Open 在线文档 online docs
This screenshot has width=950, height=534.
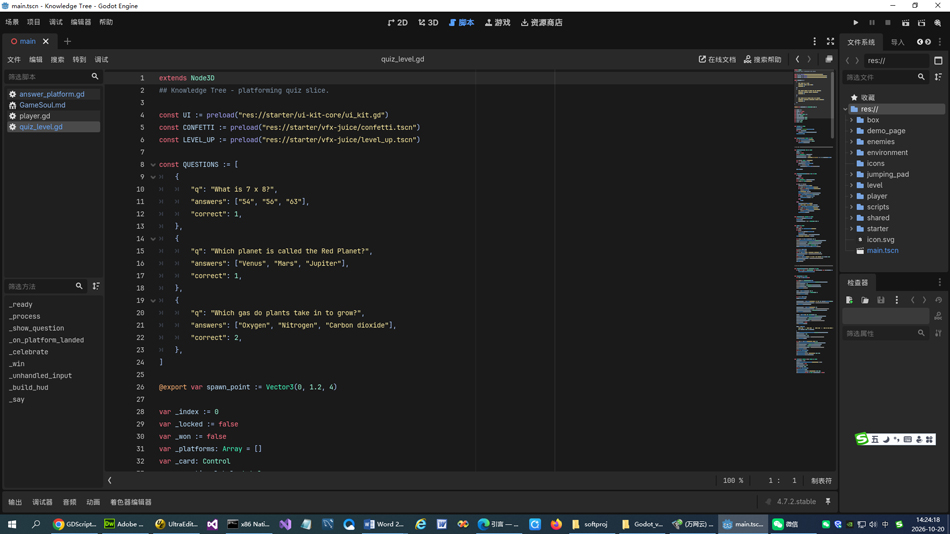point(717,59)
